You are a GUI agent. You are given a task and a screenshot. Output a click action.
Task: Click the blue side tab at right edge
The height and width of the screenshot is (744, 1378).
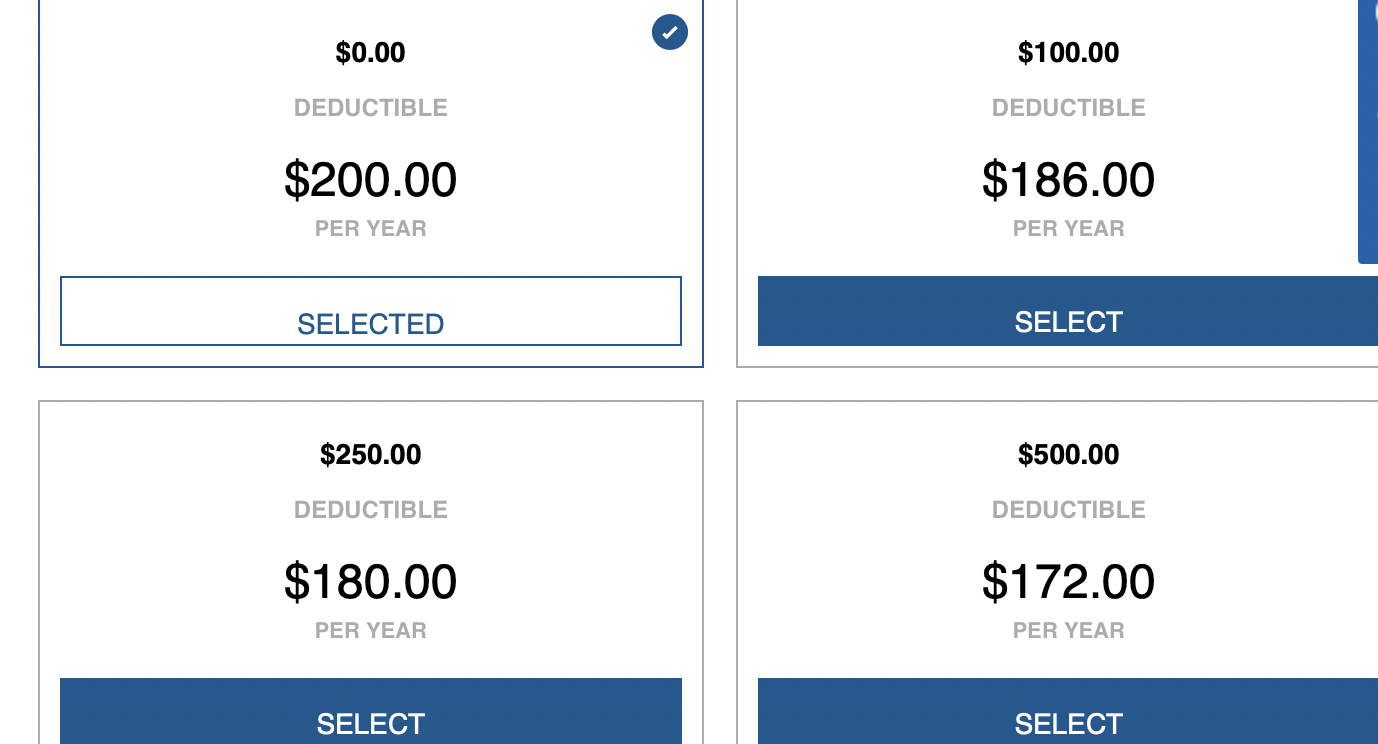(x=1368, y=130)
